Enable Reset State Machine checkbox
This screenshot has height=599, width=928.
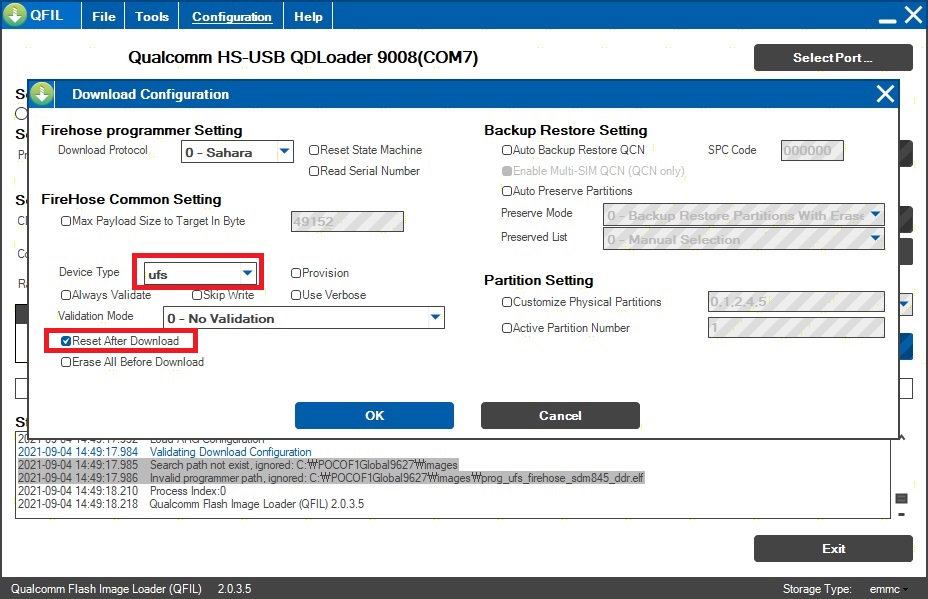(314, 150)
